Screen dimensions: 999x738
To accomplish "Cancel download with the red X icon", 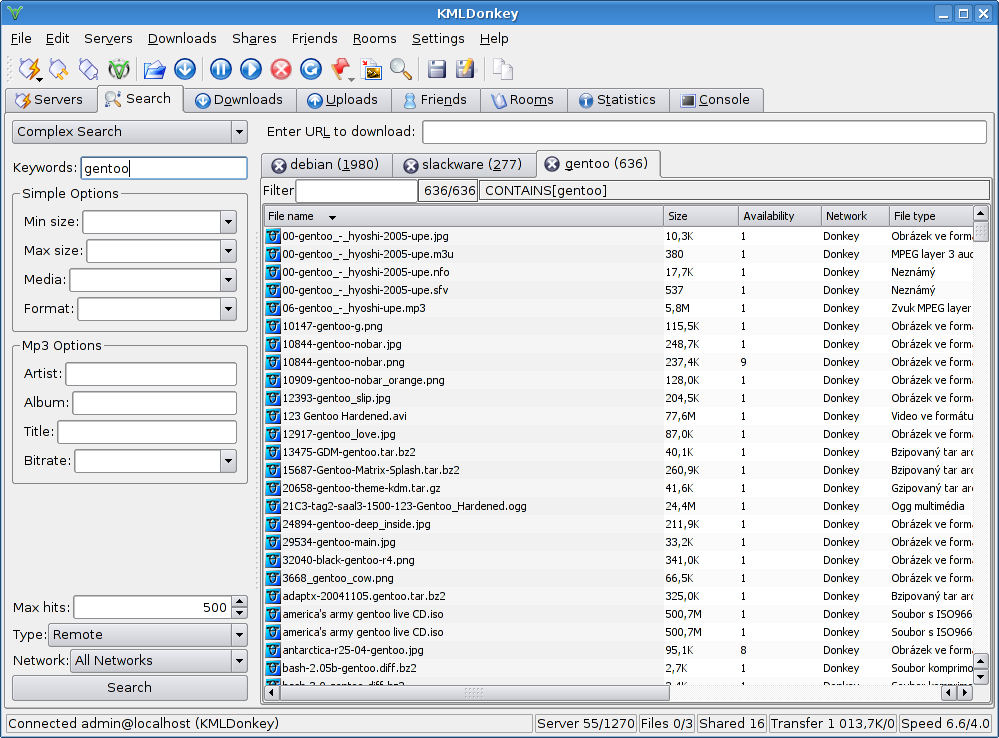I will (280, 69).
